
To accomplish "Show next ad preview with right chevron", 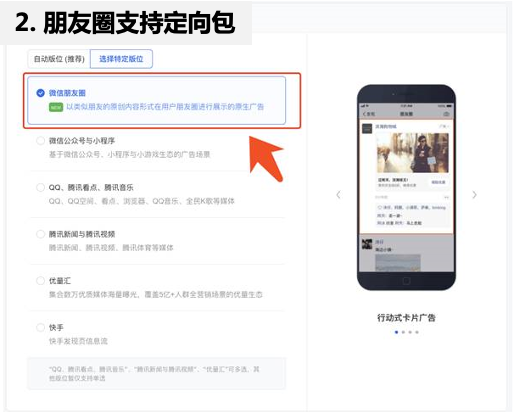I will 474,195.
